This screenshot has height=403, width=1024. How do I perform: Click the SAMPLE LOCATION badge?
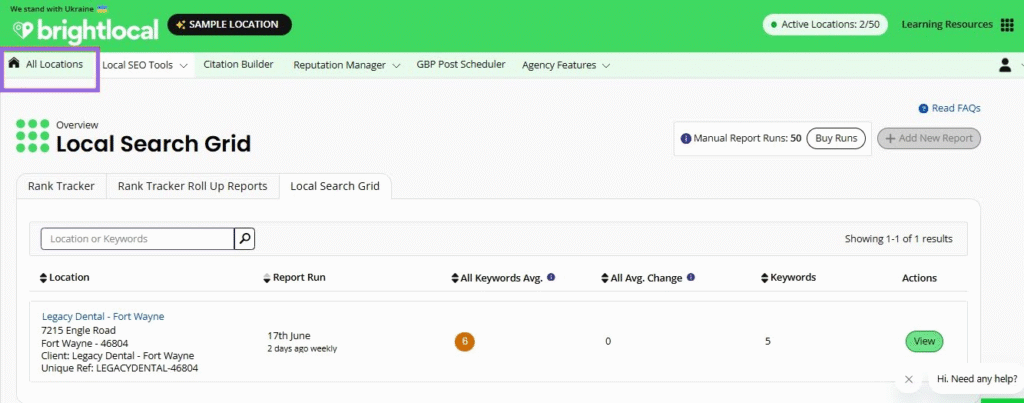click(x=229, y=25)
